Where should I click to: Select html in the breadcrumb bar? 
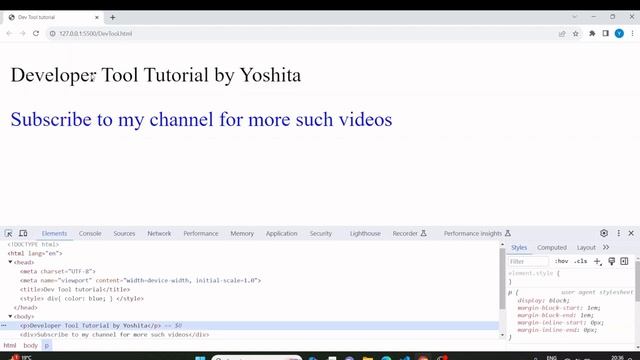coord(10,345)
